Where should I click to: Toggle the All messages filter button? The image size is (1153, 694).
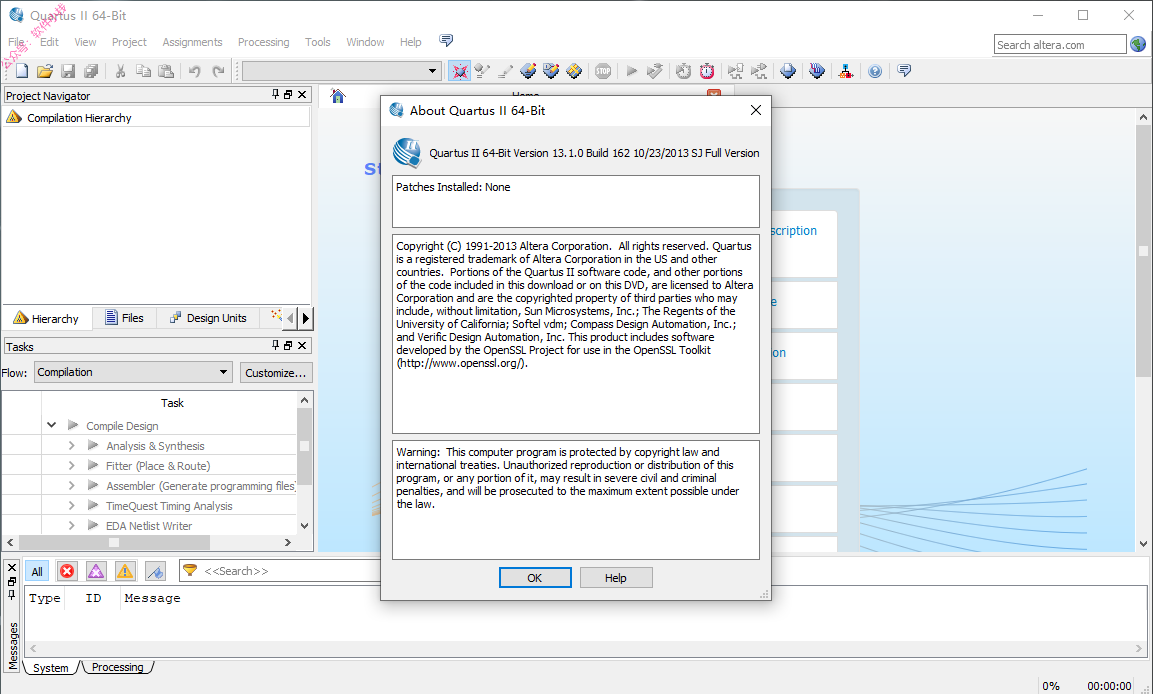pyautogui.click(x=37, y=571)
